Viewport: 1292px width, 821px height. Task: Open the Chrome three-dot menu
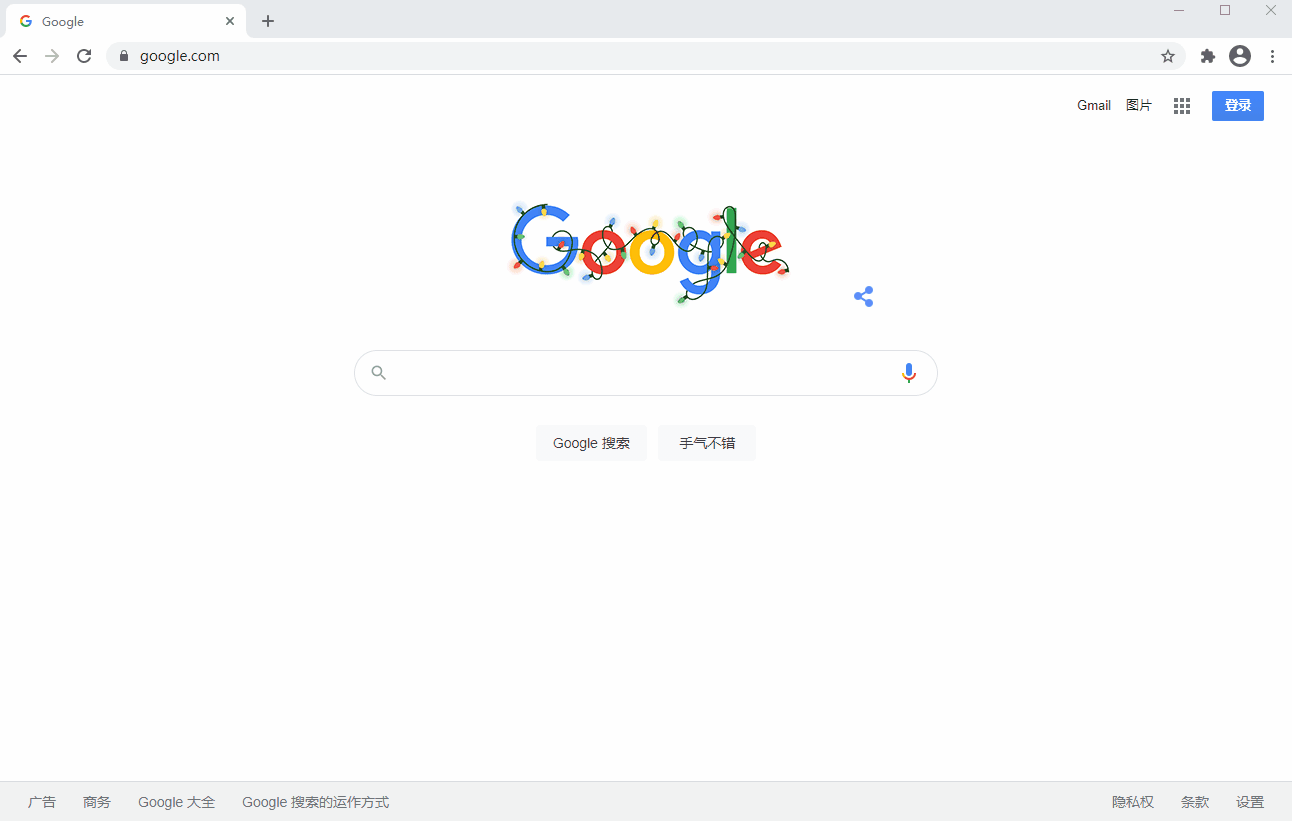tap(1272, 56)
